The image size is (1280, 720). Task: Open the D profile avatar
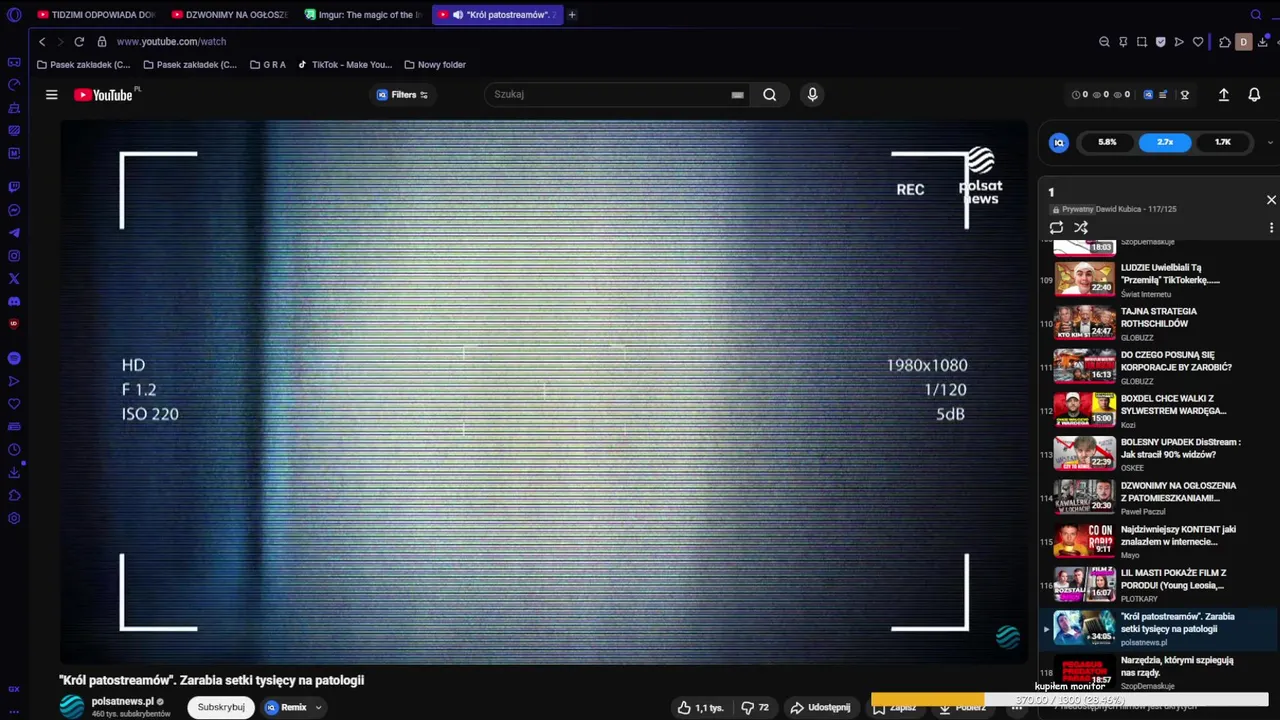(x=1244, y=42)
